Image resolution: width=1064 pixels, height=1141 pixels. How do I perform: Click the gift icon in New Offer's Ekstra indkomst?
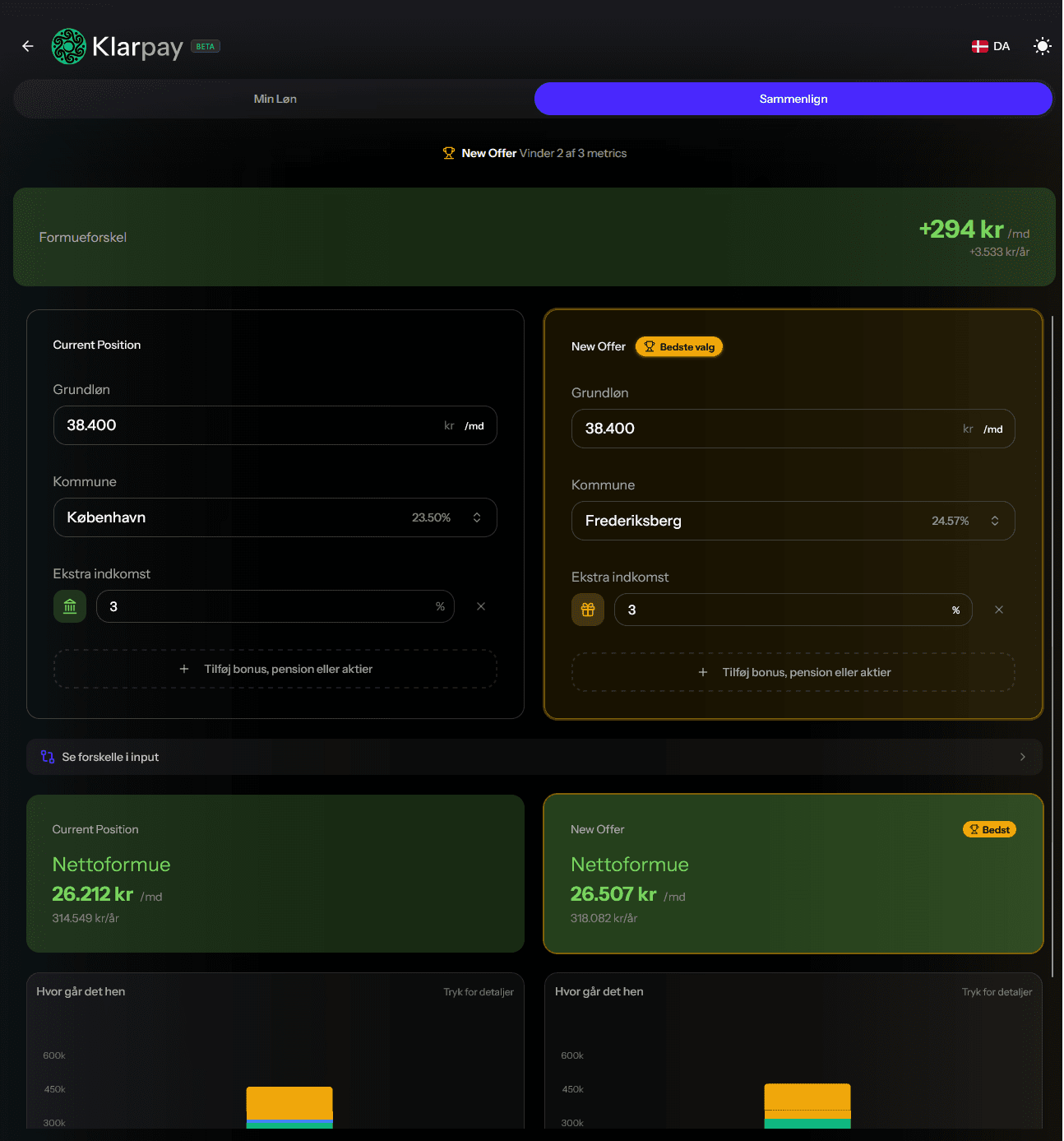click(587, 610)
